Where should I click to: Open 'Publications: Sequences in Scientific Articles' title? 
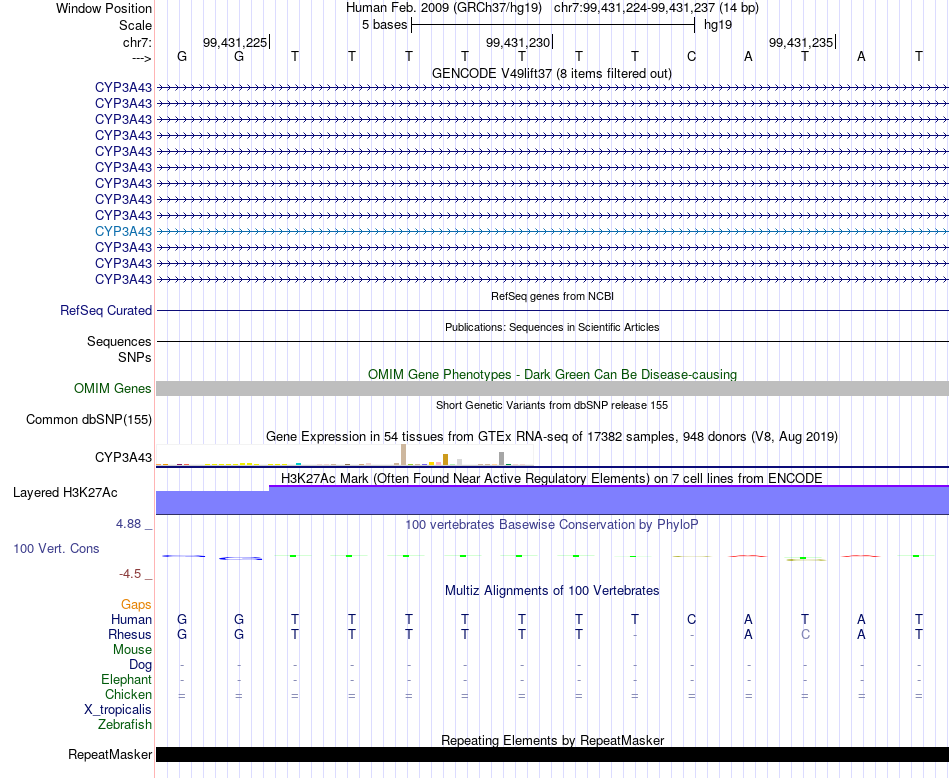tap(552, 327)
